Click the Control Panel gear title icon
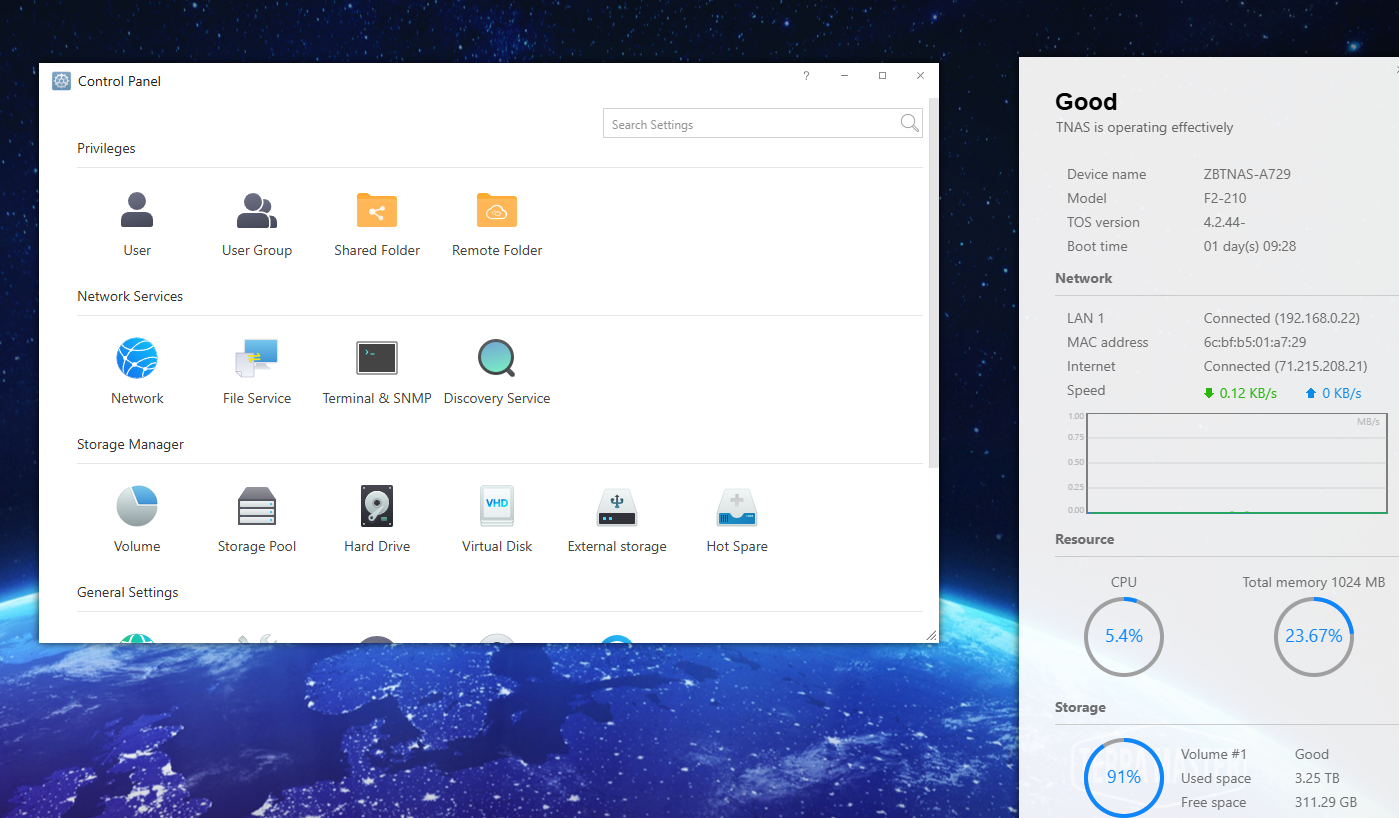Screen dimensions: 1399x818 pyautogui.click(x=62, y=81)
